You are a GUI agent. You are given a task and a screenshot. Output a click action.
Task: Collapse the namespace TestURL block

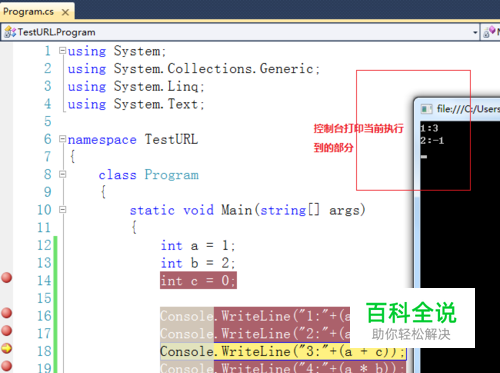[62, 139]
